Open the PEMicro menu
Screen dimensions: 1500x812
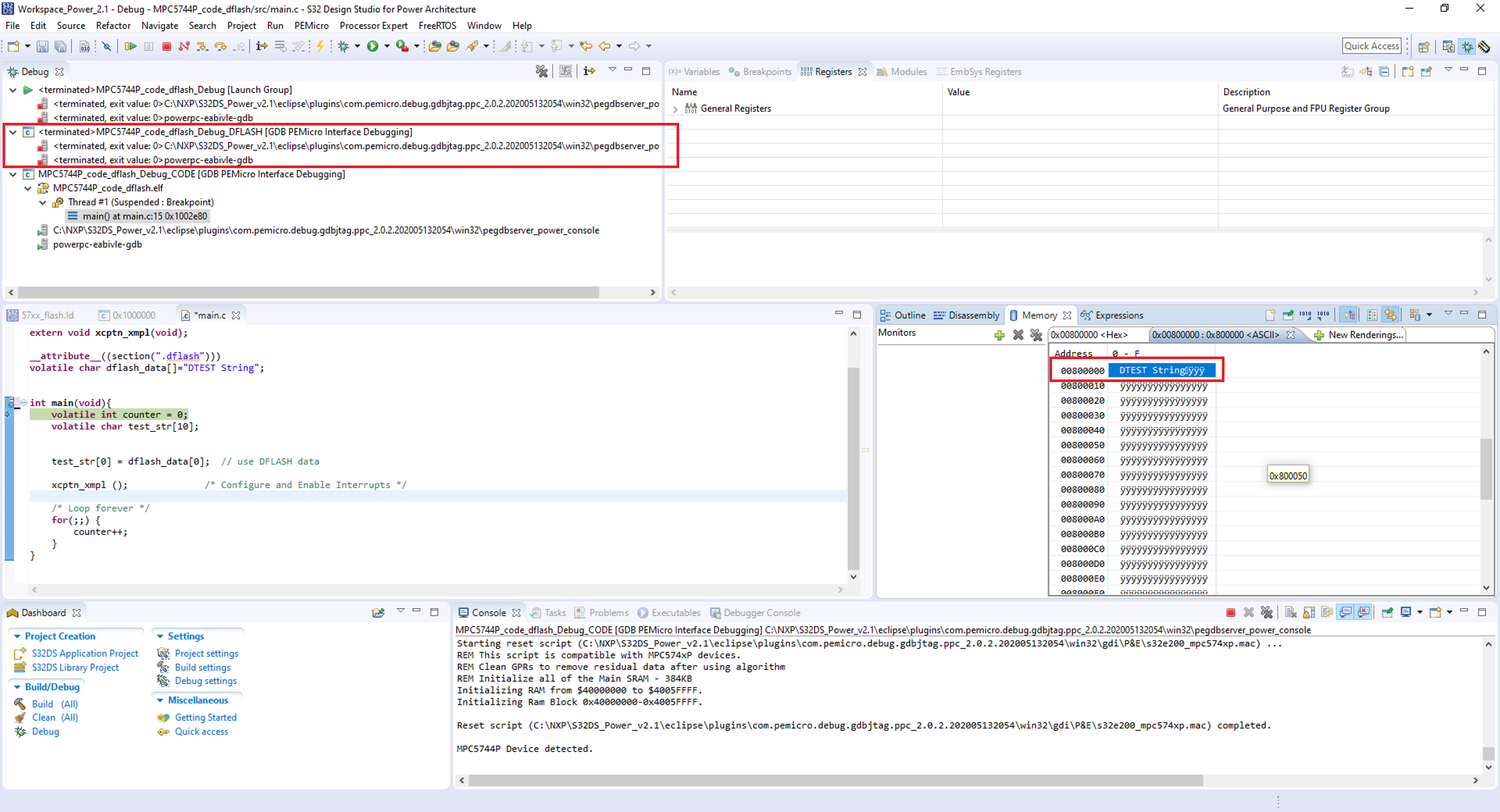tap(311, 26)
